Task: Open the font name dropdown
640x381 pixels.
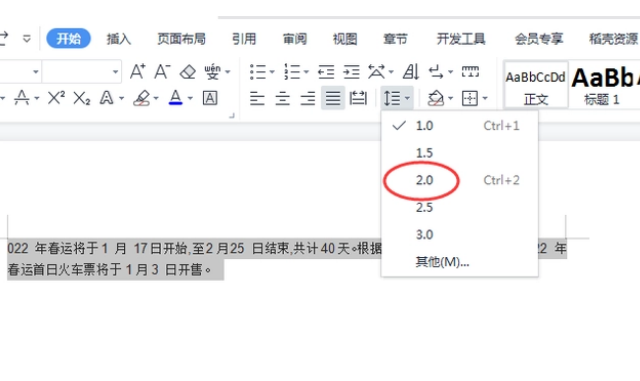Action: click(x=36, y=72)
